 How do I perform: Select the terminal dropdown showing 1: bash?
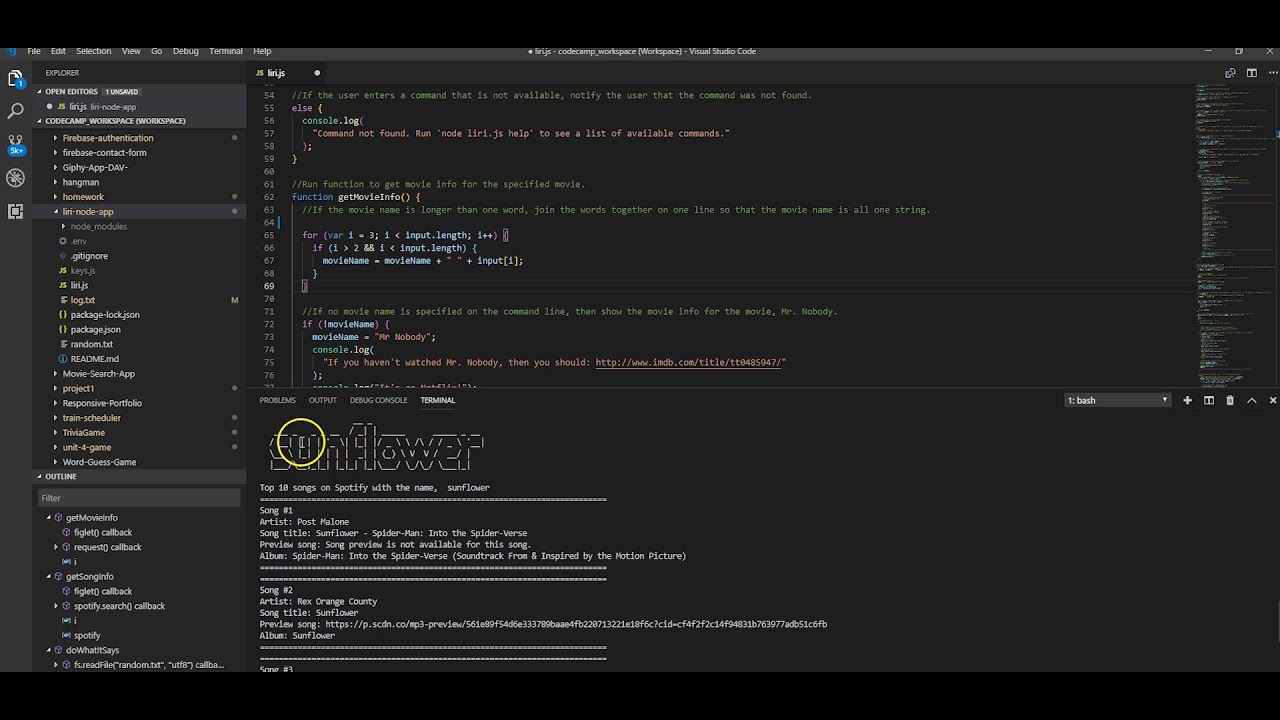pos(1117,400)
